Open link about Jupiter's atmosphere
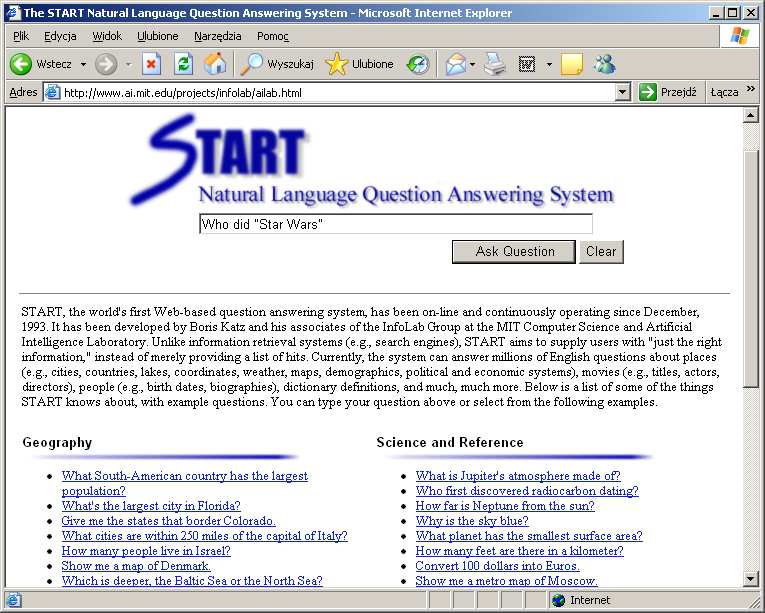765x613 pixels. pos(518,476)
